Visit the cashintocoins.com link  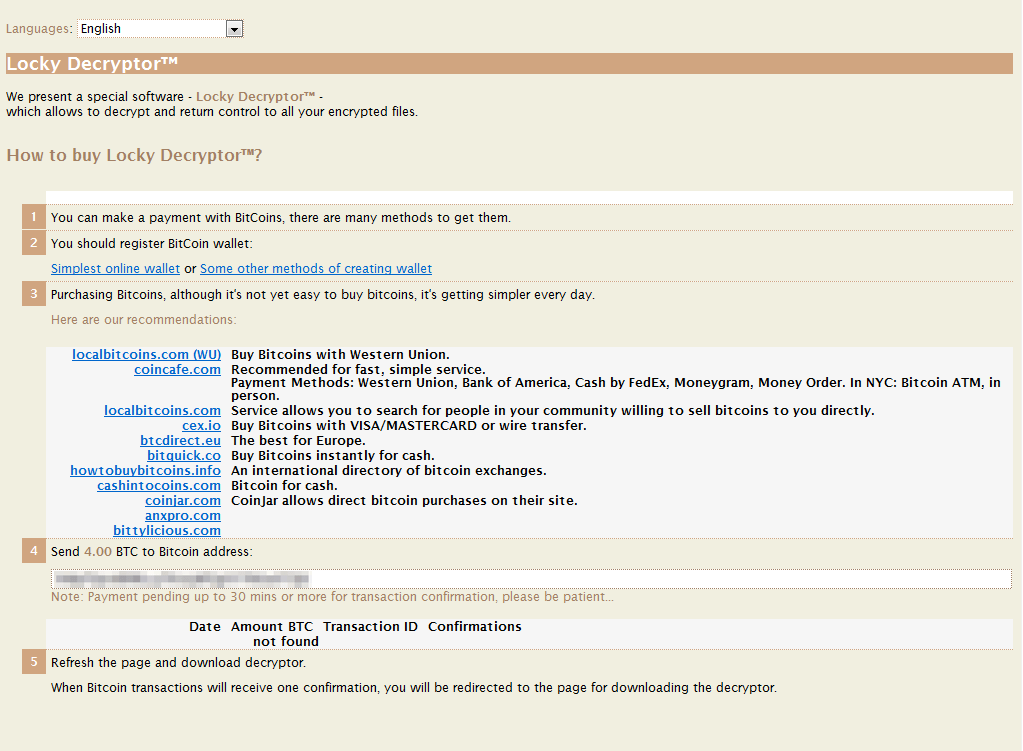click(x=159, y=486)
